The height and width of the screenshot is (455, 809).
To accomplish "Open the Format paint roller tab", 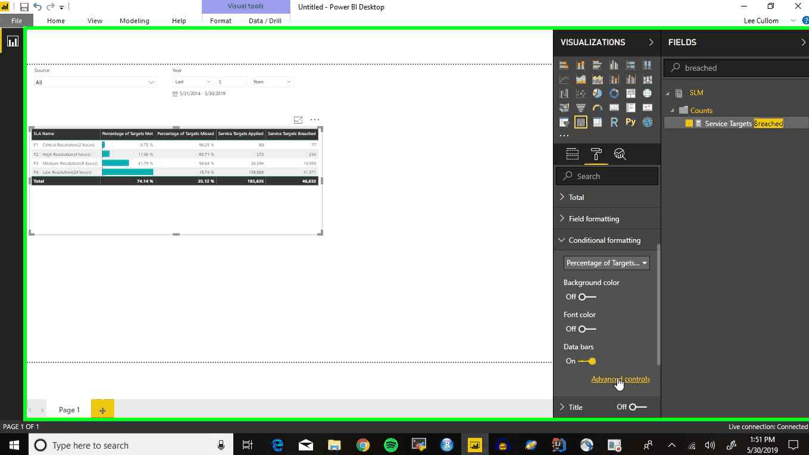I will click(x=596, y=154).
